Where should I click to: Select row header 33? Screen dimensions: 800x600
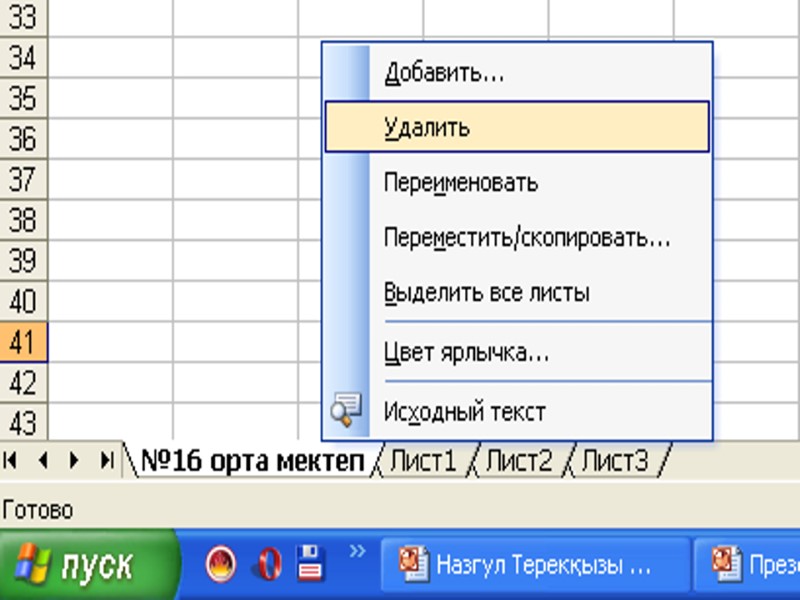pos(23,18)
